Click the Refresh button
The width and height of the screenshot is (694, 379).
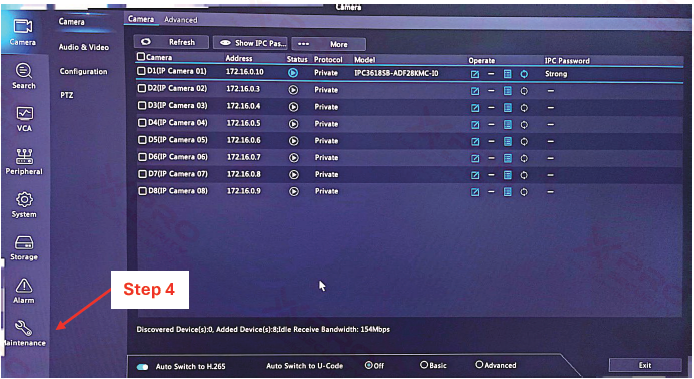click(171, 42)
